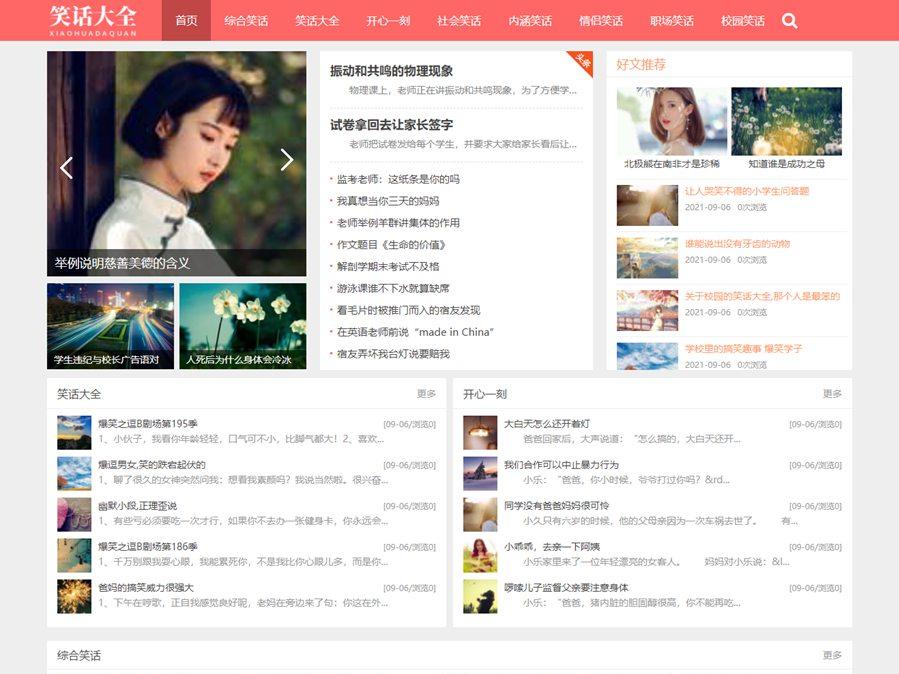Screen dimensions: 899x674
Task: Click thumbnail beside 让人哭笑不得的小学生问答题
Action: pyautogui.click(x=647, y=205)
